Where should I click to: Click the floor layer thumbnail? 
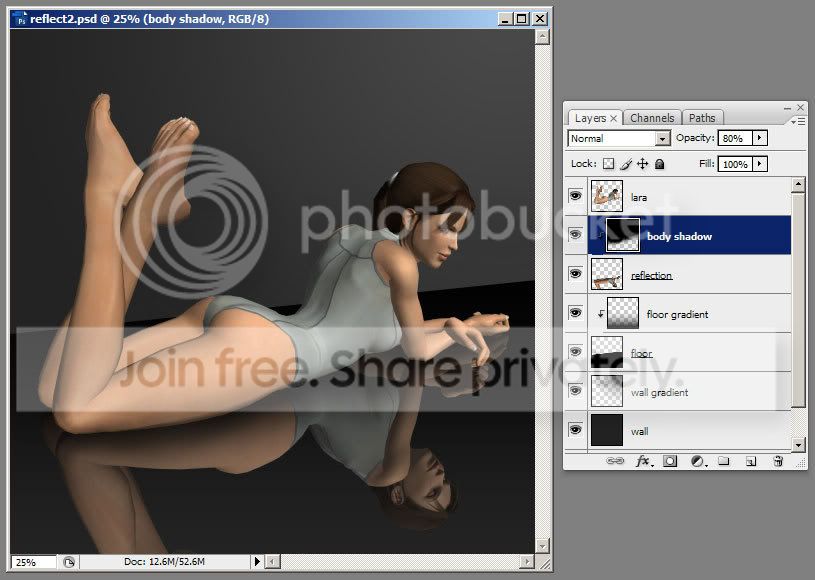pyautogui.click(x=607, y=352)
